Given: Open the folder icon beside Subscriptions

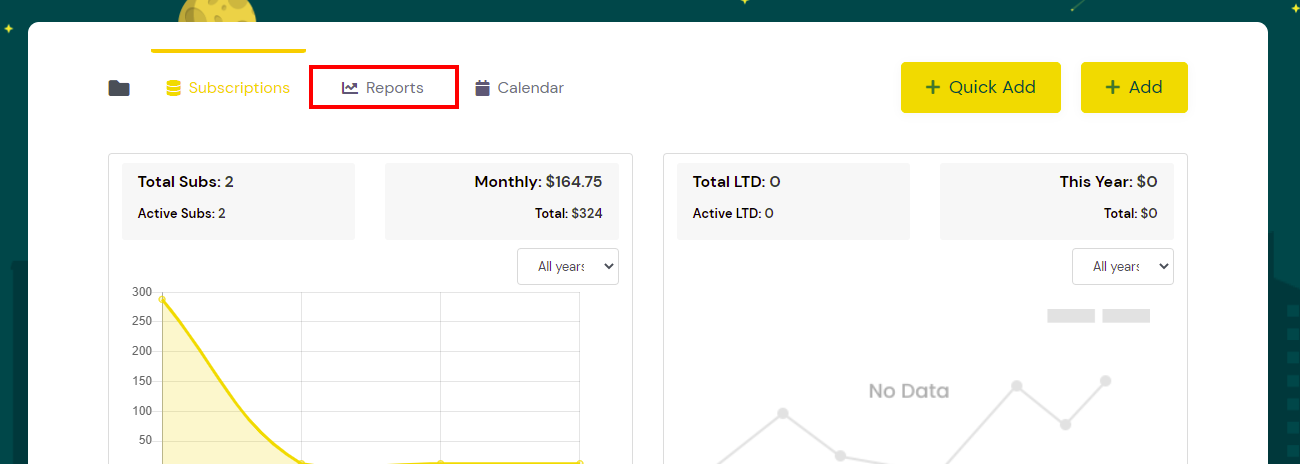Looking at the screenshot, I should (x=119, y=88).
